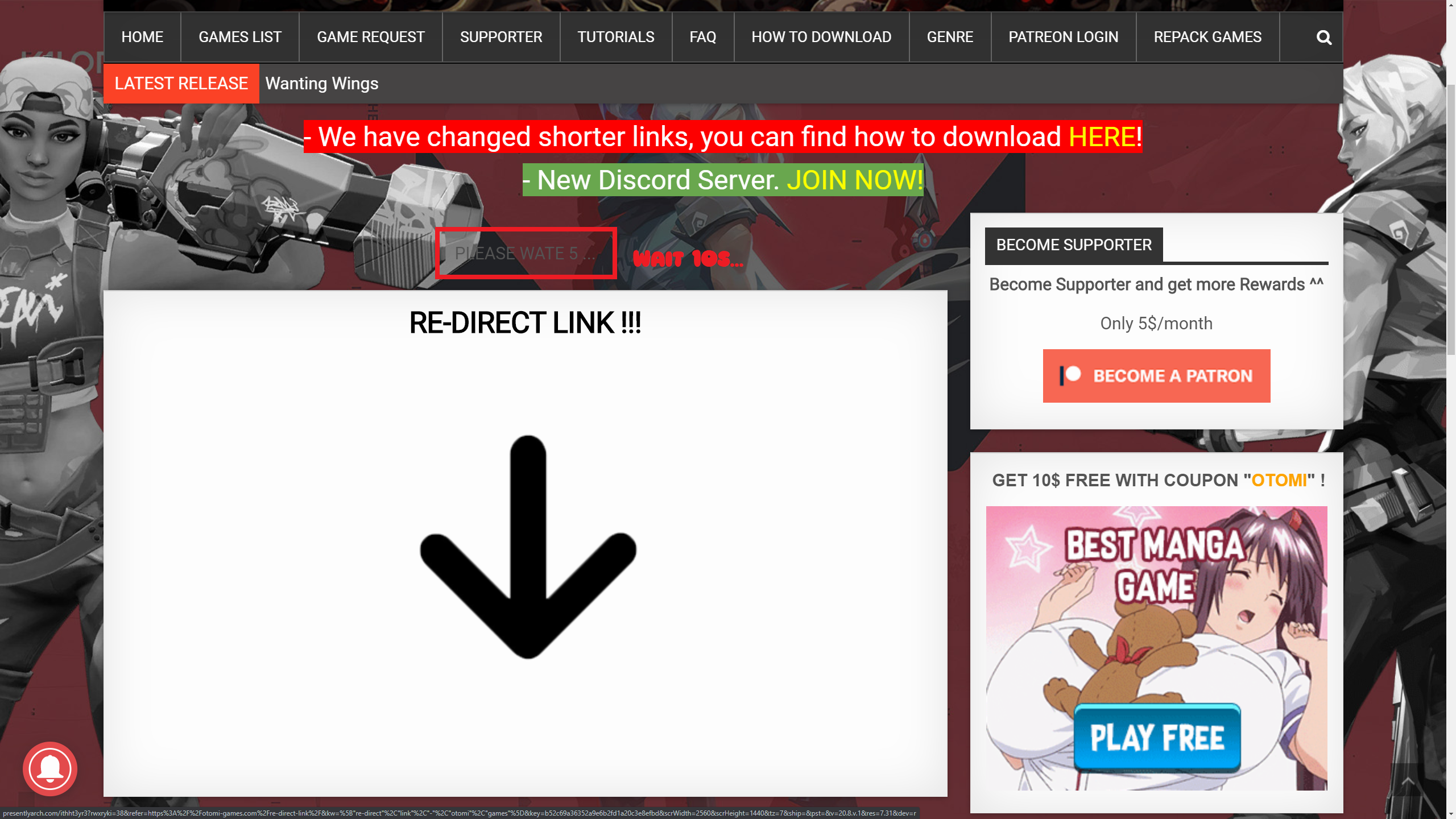Toggle LATEST RELEASE marquee visibility
Screen dimensions: 1456x819
pos(182,83)
